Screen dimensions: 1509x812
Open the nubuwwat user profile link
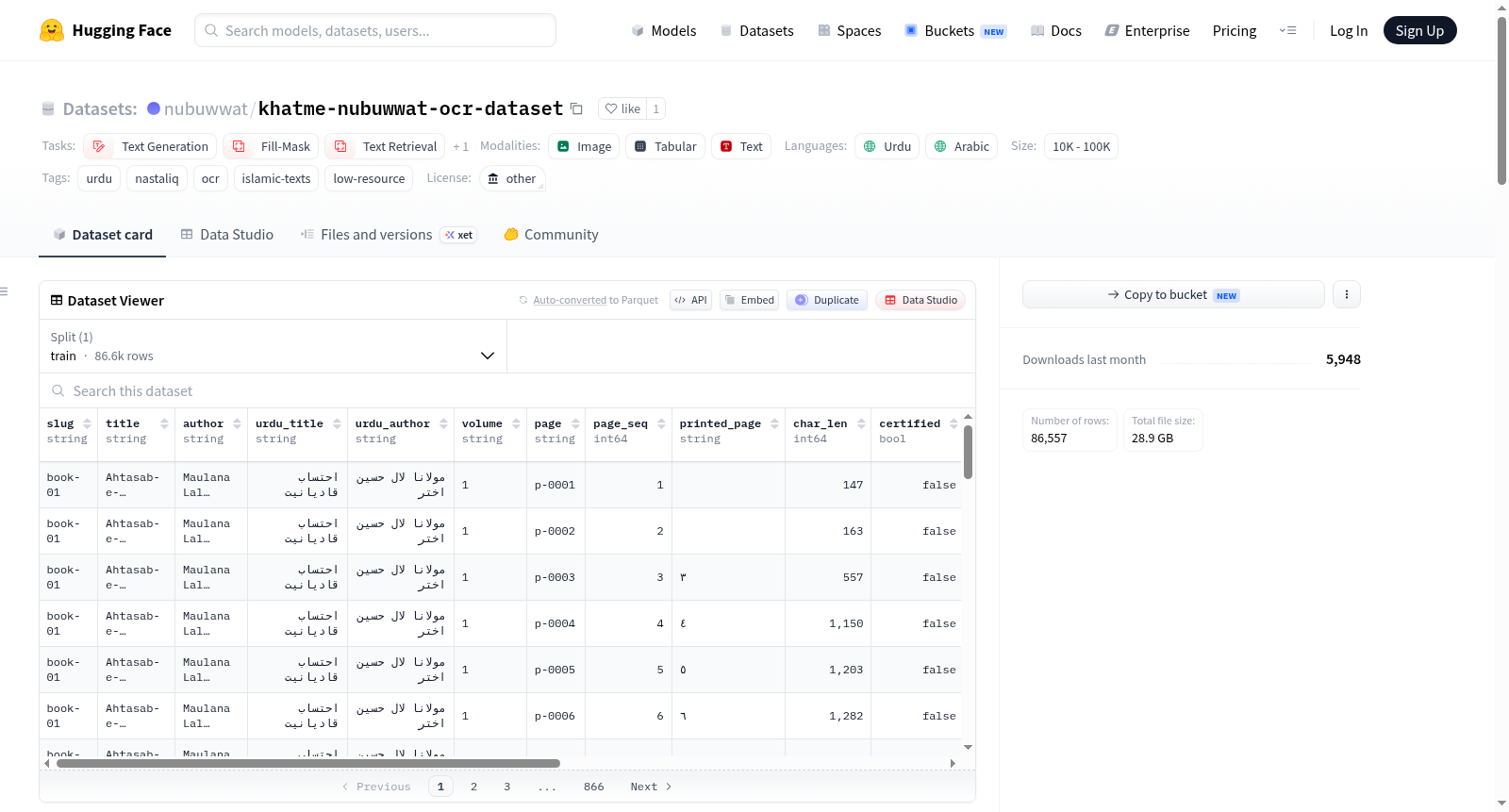(x=206, y=108)
